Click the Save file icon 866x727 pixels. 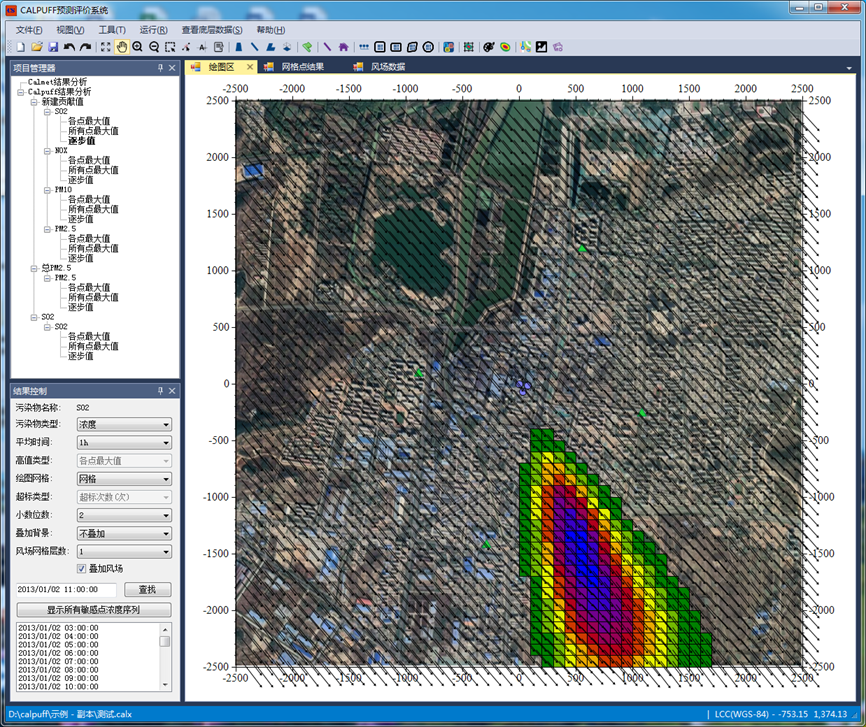[x=53, y=47]
